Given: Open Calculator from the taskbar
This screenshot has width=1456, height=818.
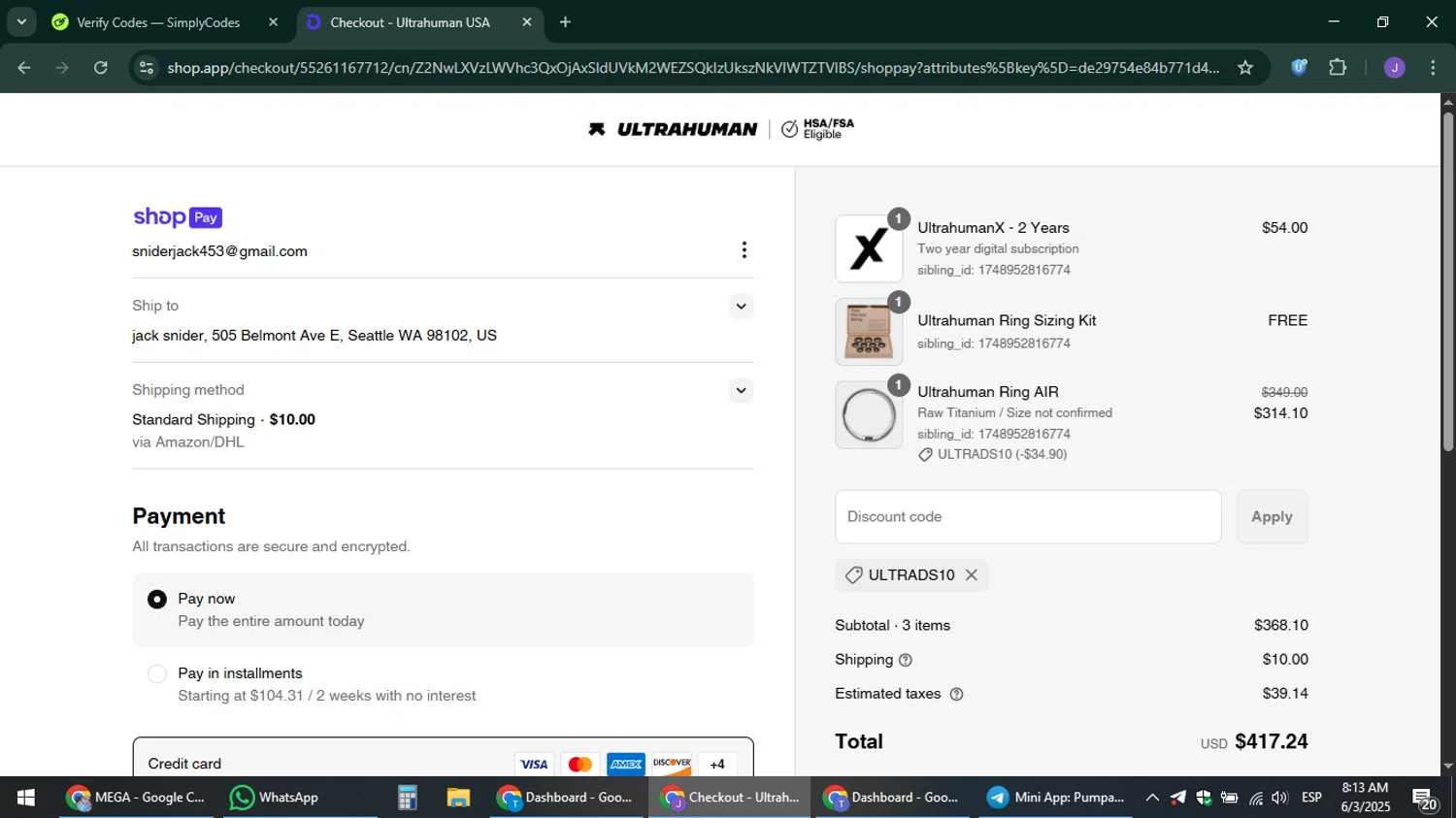Looking at the screenshot, I should 408,798.
